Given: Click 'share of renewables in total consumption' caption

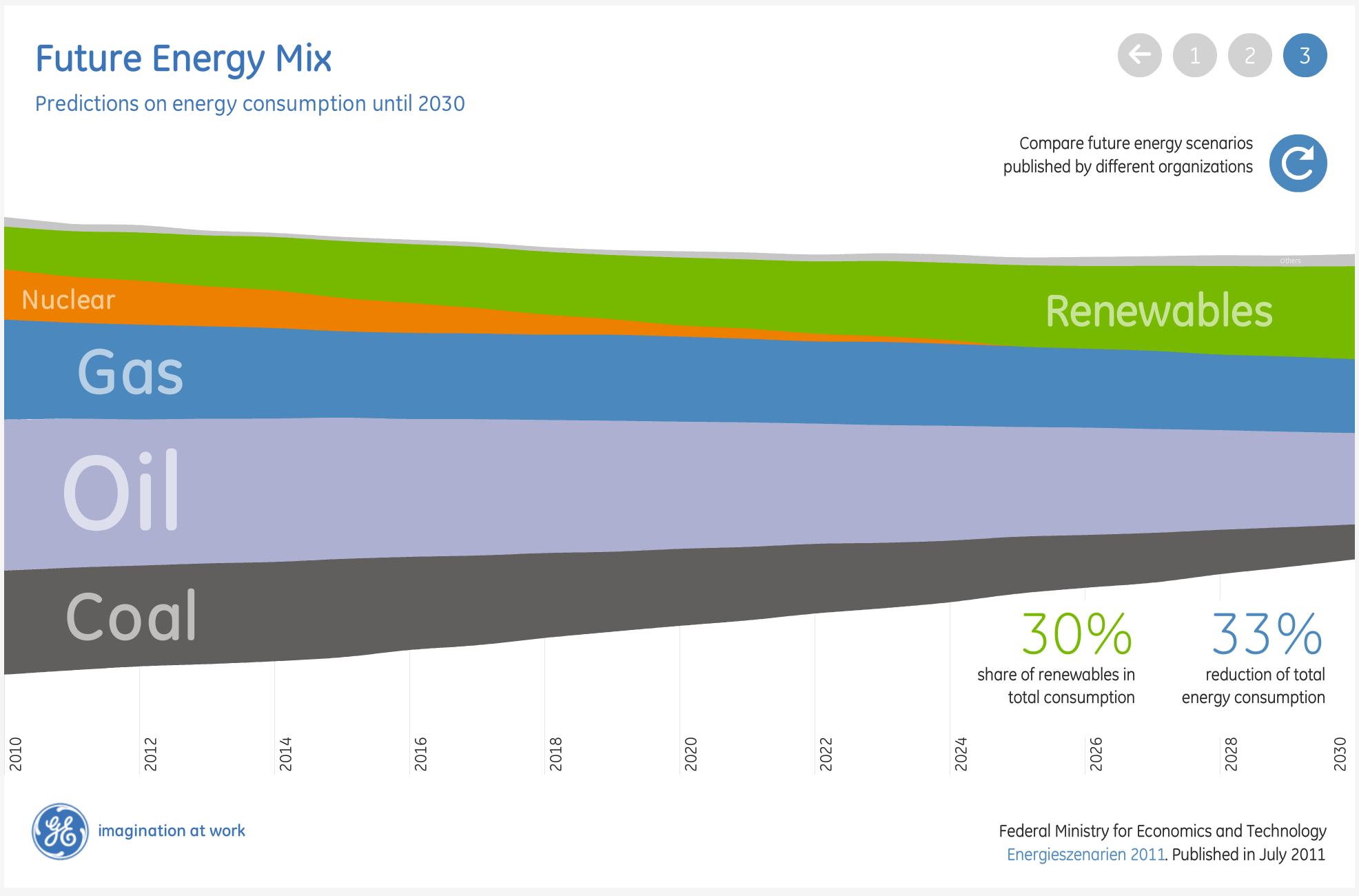Looking at the screenshot, I should tap(1056, 686).
